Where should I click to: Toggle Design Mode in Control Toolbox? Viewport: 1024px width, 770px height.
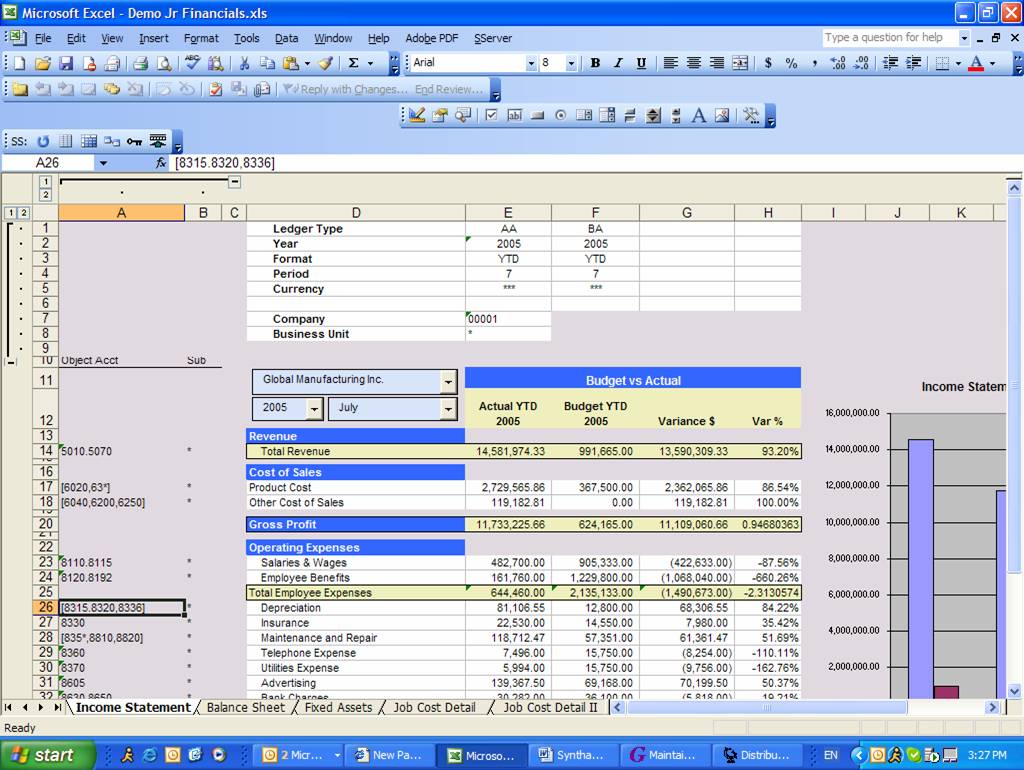click(x=417, y=116)
